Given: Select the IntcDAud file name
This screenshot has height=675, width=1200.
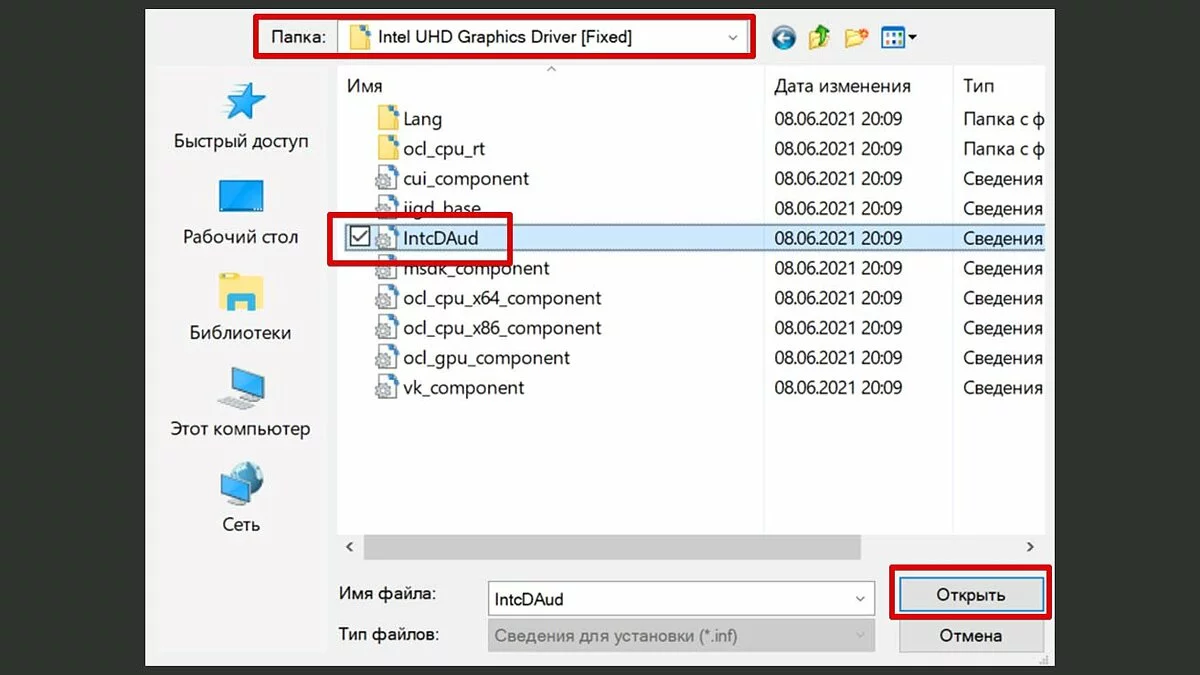Looking at the screenshot, I should (x=441, y=238).
